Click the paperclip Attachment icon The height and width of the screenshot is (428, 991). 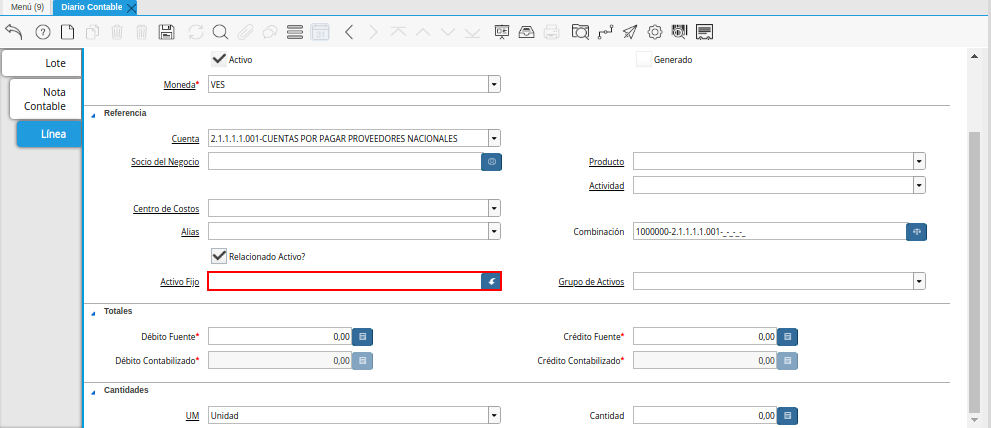pos(245,32)
